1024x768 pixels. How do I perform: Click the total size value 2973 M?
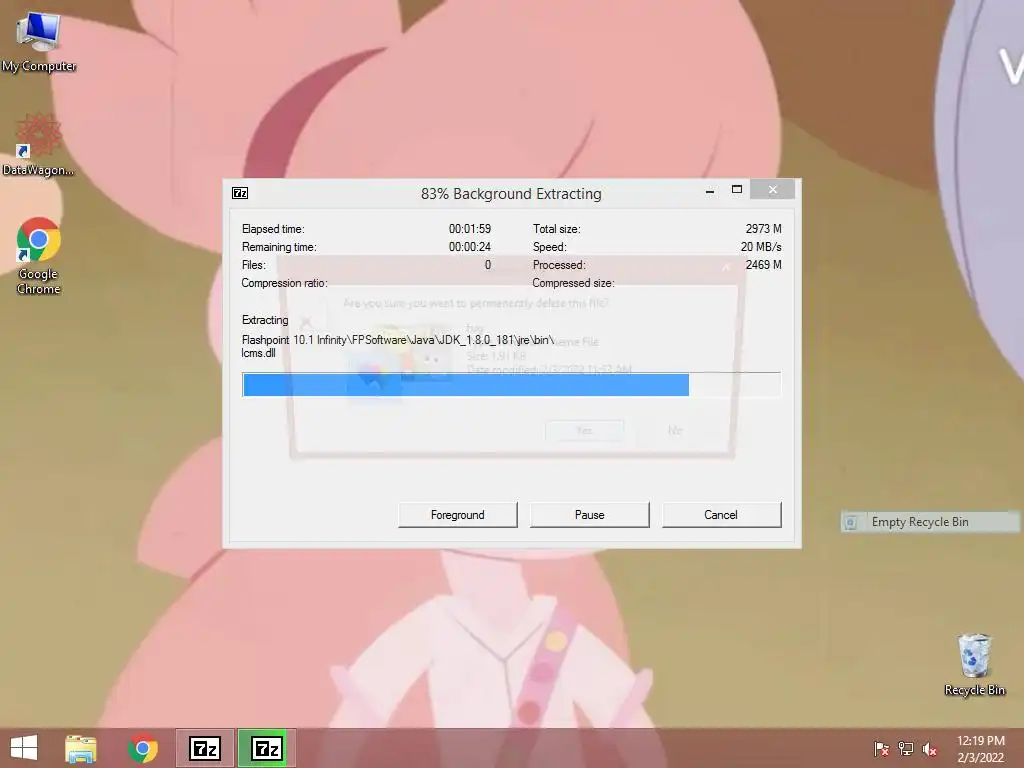763,229
